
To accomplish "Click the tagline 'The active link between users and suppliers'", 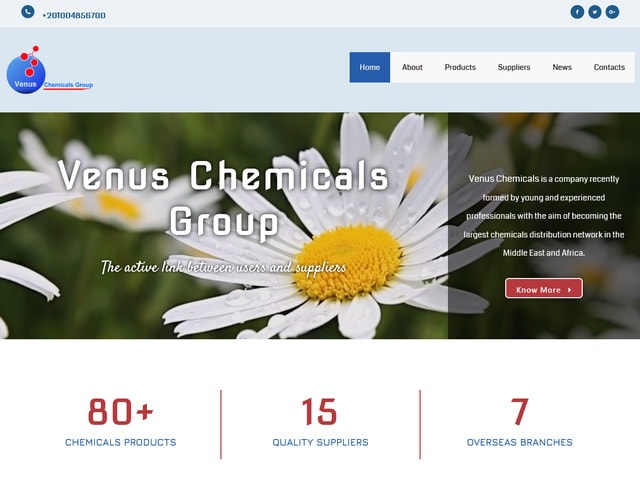I will (224, 267).
